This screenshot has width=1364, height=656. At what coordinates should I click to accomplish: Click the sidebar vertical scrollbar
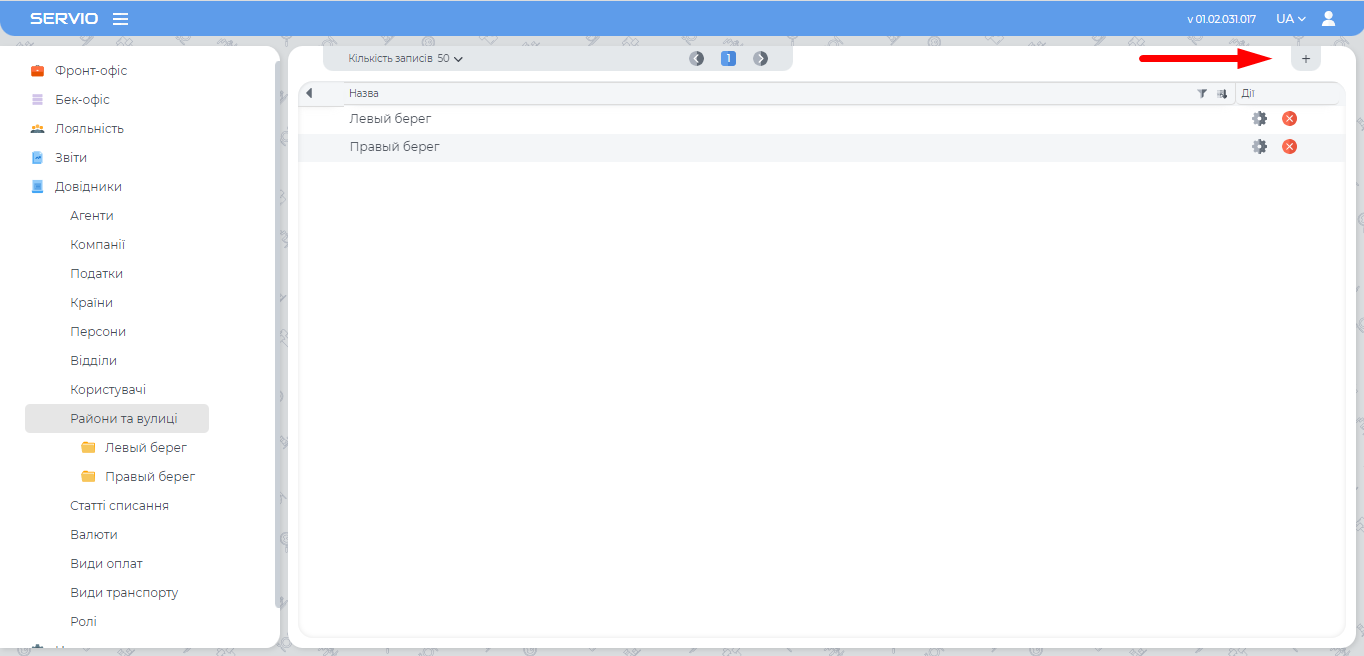click(x=277, y=330)
